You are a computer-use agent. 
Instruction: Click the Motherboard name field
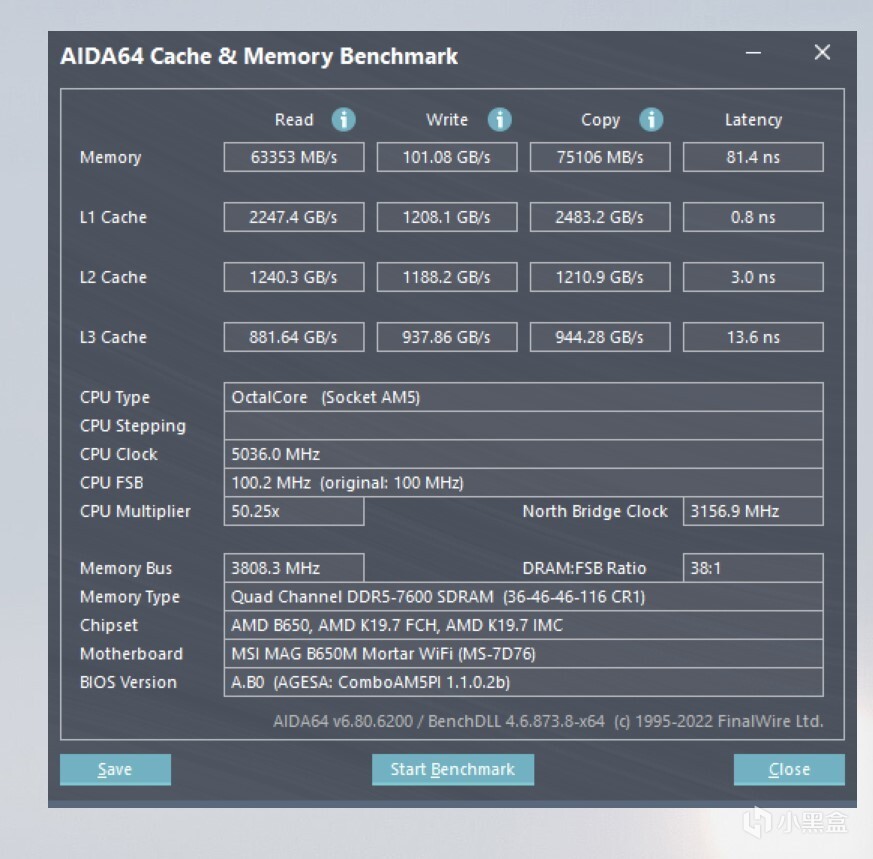[x=523, y=654]
